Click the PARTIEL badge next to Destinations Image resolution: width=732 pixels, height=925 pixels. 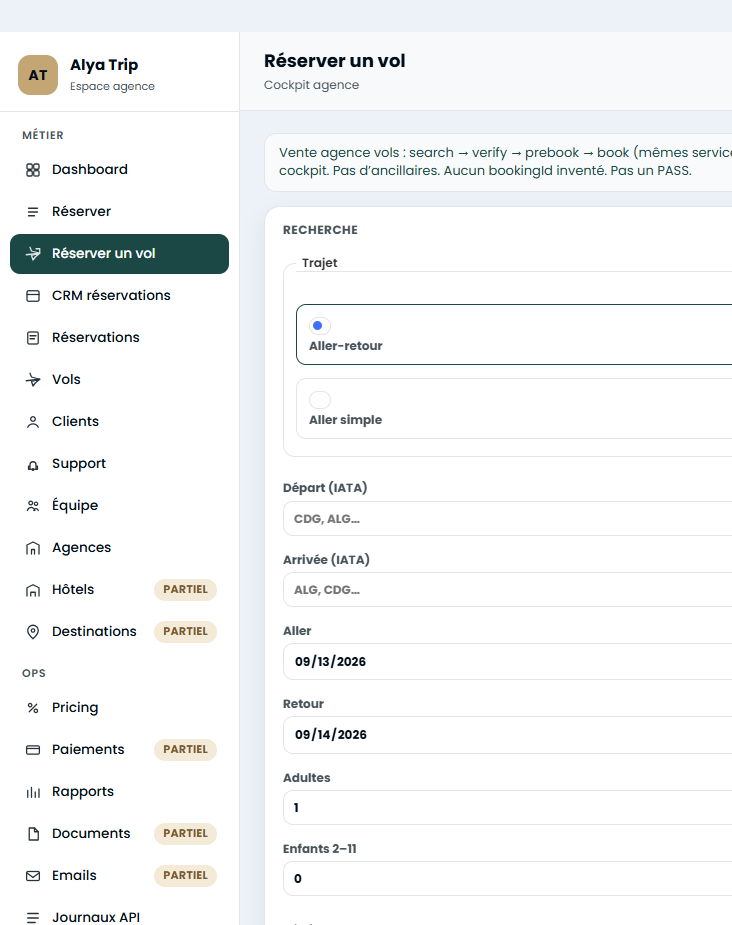pyautogui.click(x=185, y=631)
